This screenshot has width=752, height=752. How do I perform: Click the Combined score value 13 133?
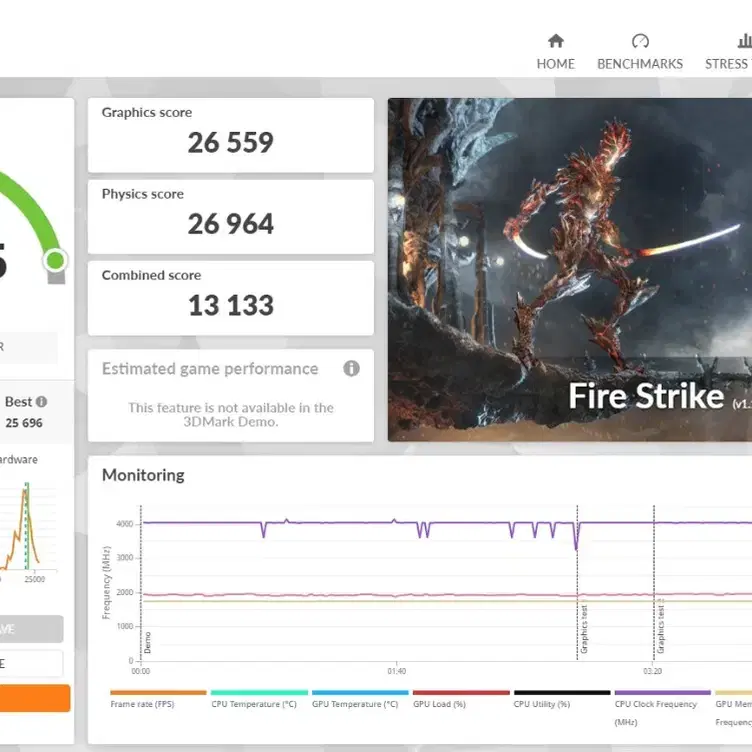231,306
